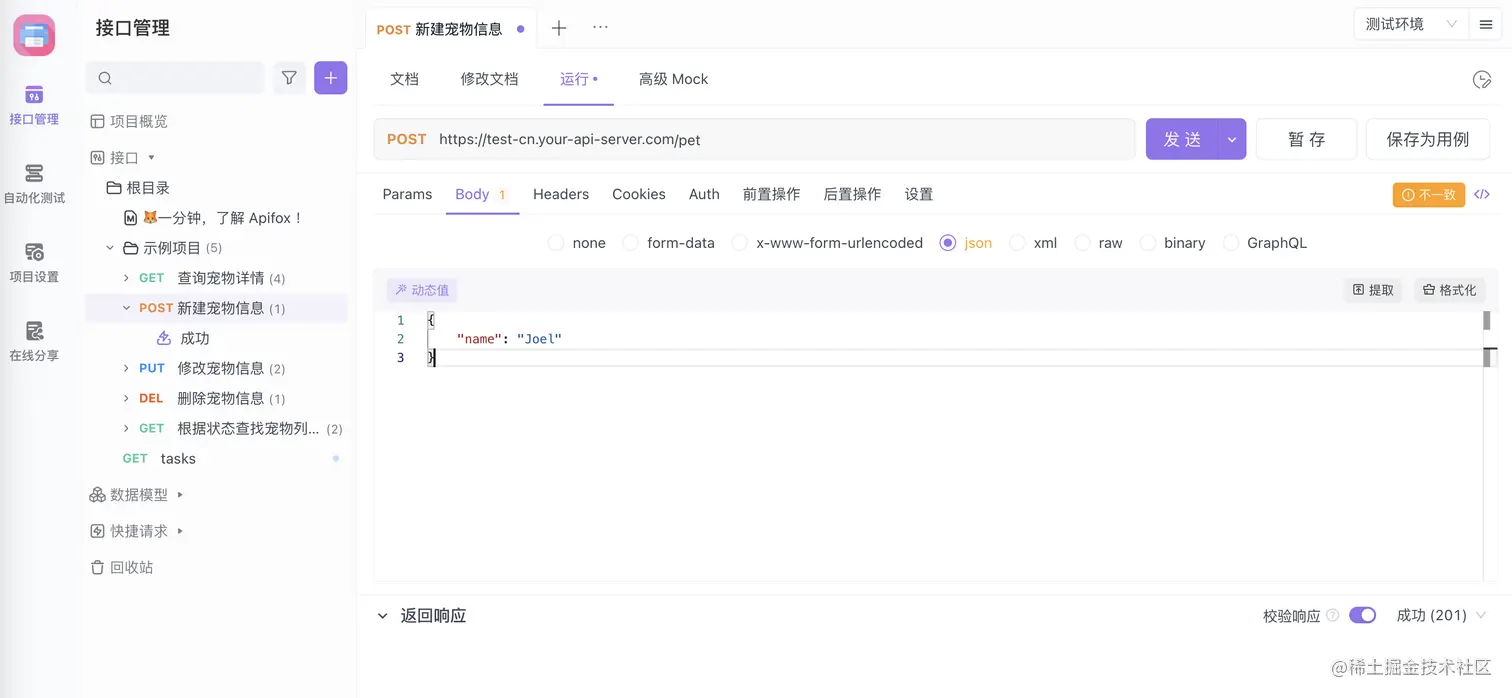The image size is (1512, 698).
Task: Select the json body format radio
Action: point(948,243)
